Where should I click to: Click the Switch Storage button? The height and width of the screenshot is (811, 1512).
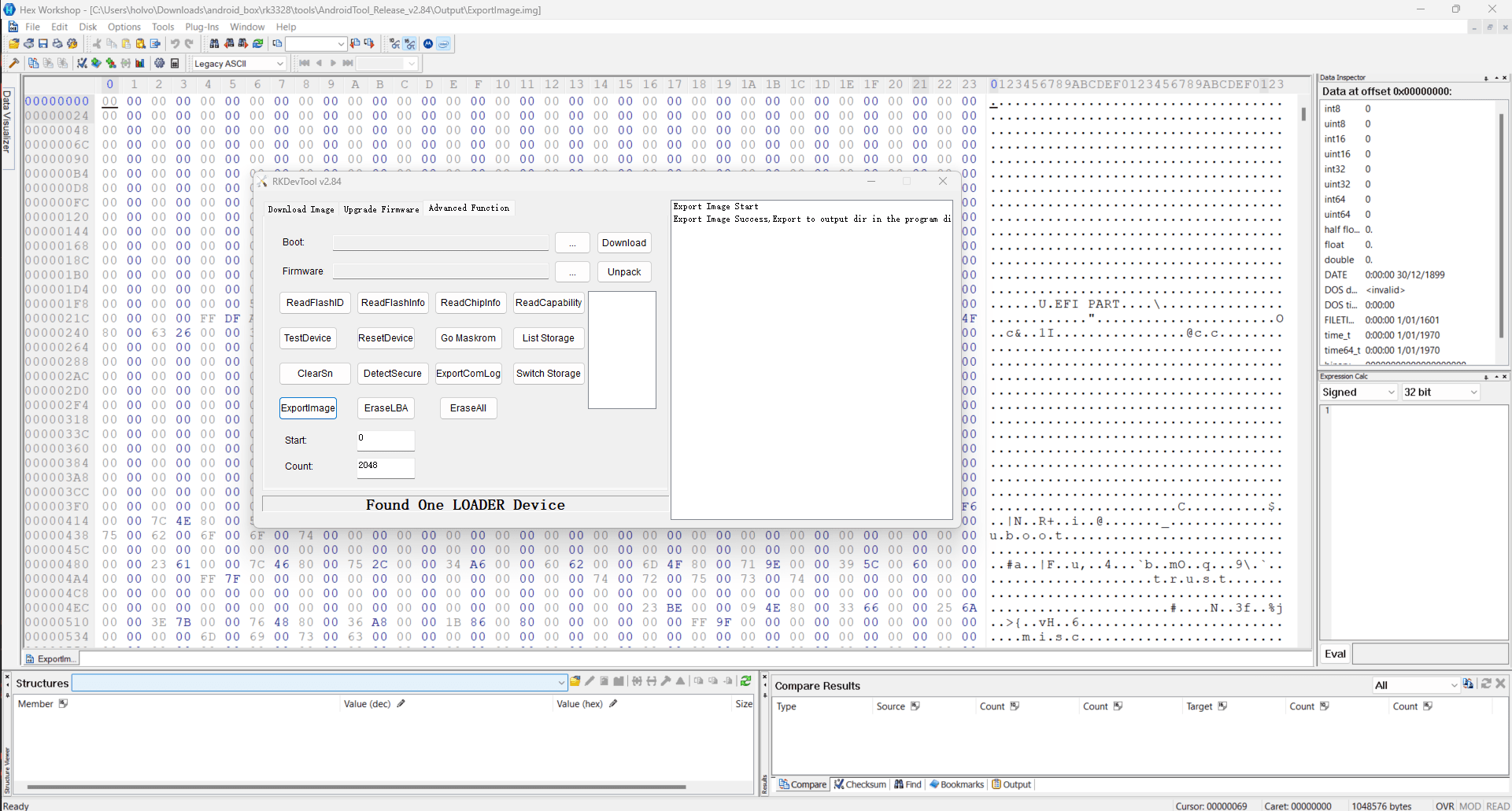(549, 374)
